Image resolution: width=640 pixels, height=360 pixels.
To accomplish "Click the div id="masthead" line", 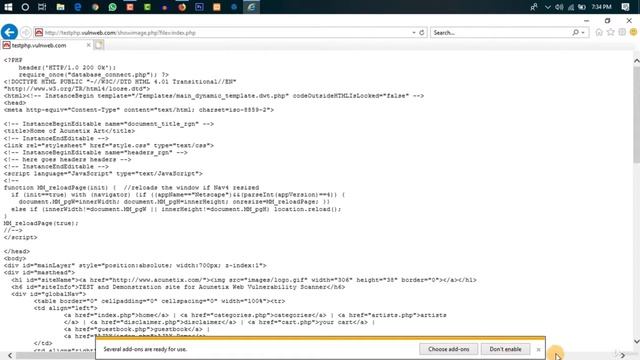I will (x=39, y=272).
